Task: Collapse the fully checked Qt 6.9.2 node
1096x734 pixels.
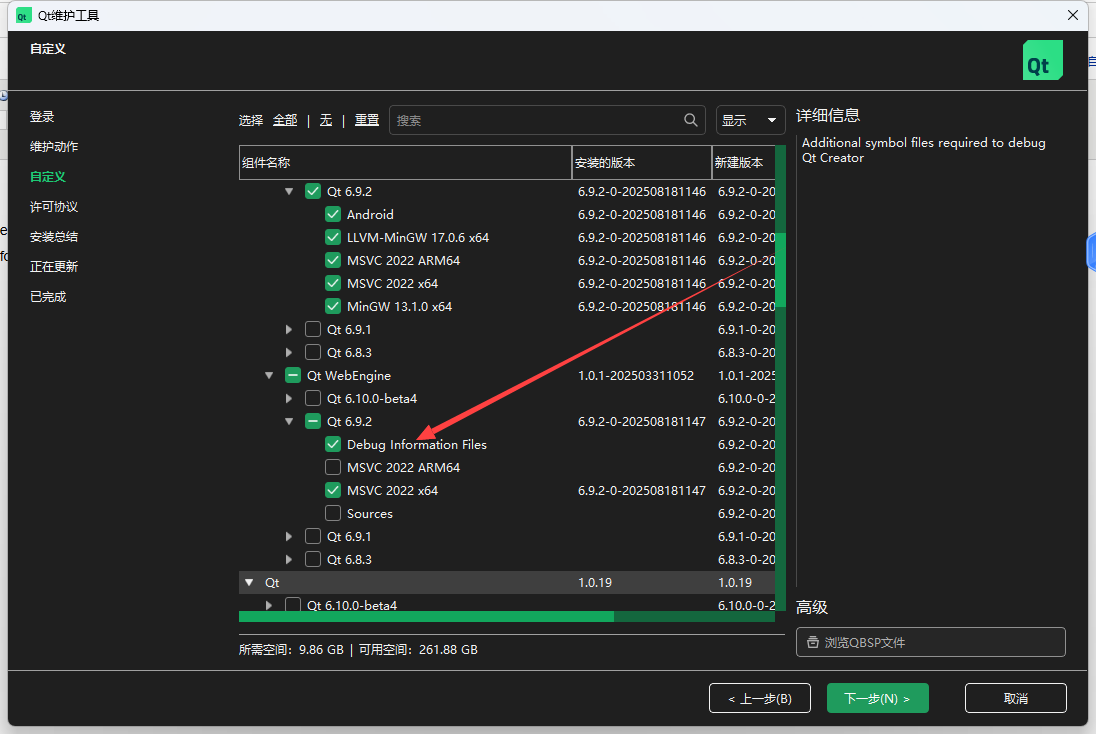Action: 289,192
